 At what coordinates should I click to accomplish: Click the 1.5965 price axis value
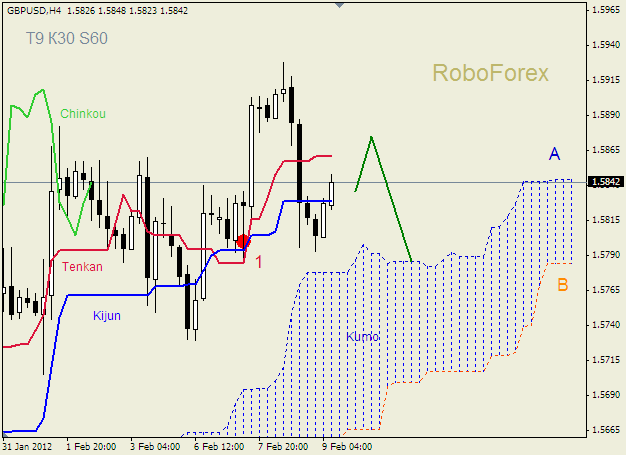coord(606,10)
